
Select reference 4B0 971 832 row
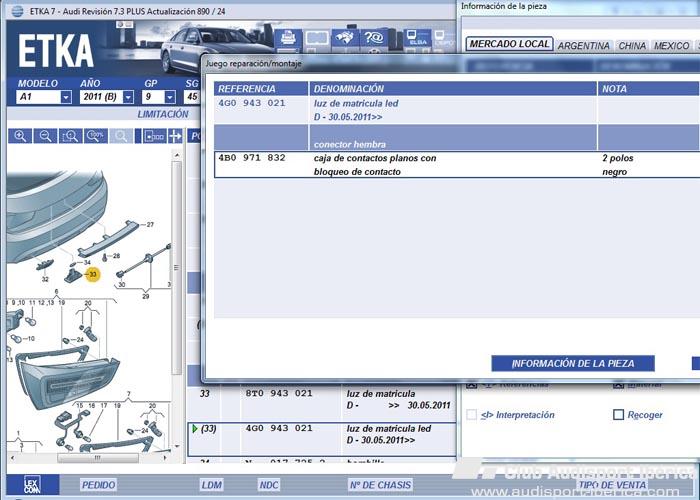[x=457, y=165]
